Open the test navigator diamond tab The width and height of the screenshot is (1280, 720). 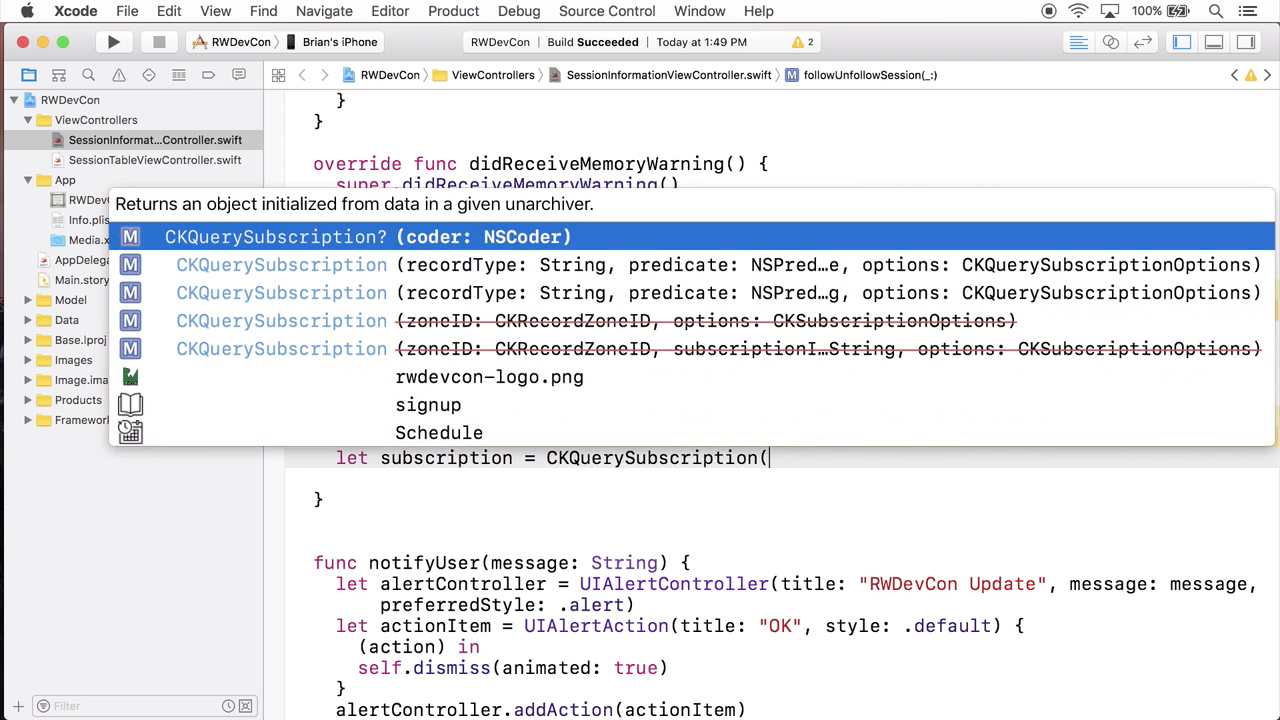point(149,75)
